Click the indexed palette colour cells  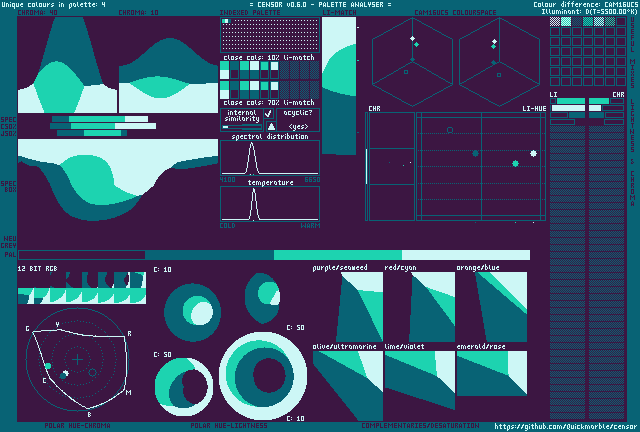click(x=226, y=21)
